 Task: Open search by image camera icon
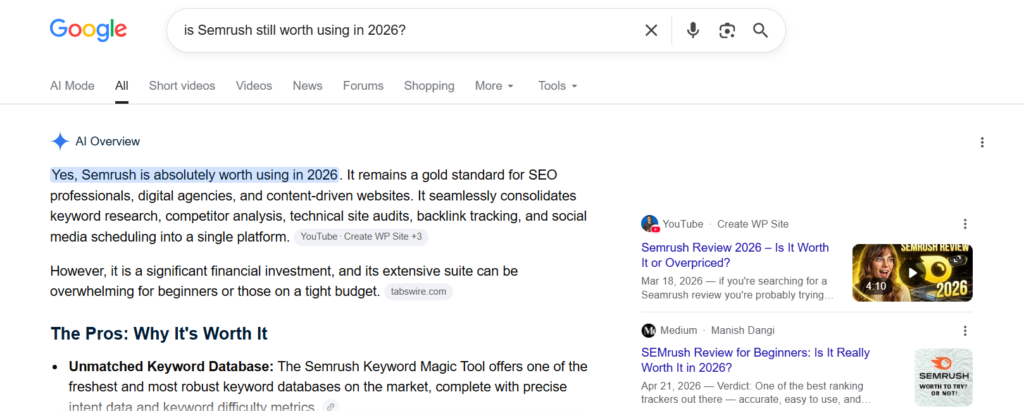(727, 30)
